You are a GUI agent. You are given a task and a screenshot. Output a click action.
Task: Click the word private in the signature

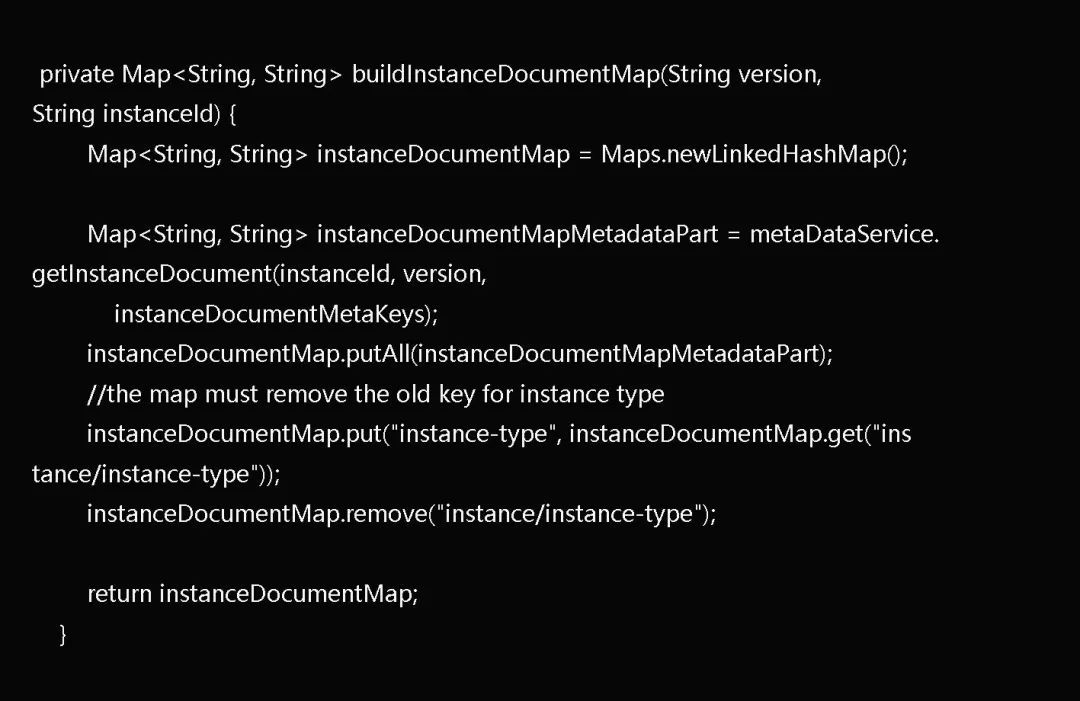click(x=76, y=74)
